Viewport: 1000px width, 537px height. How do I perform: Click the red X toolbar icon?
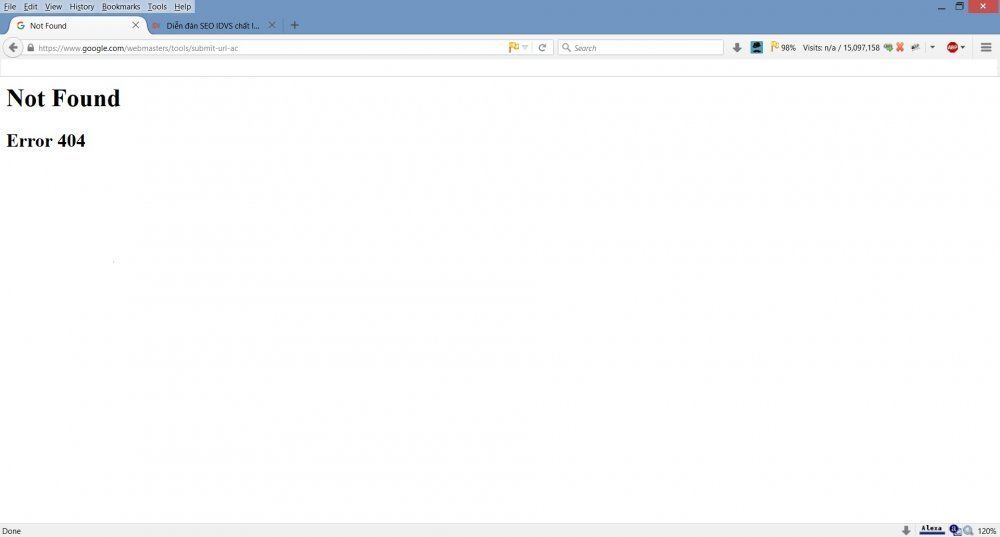coord(900,48)
